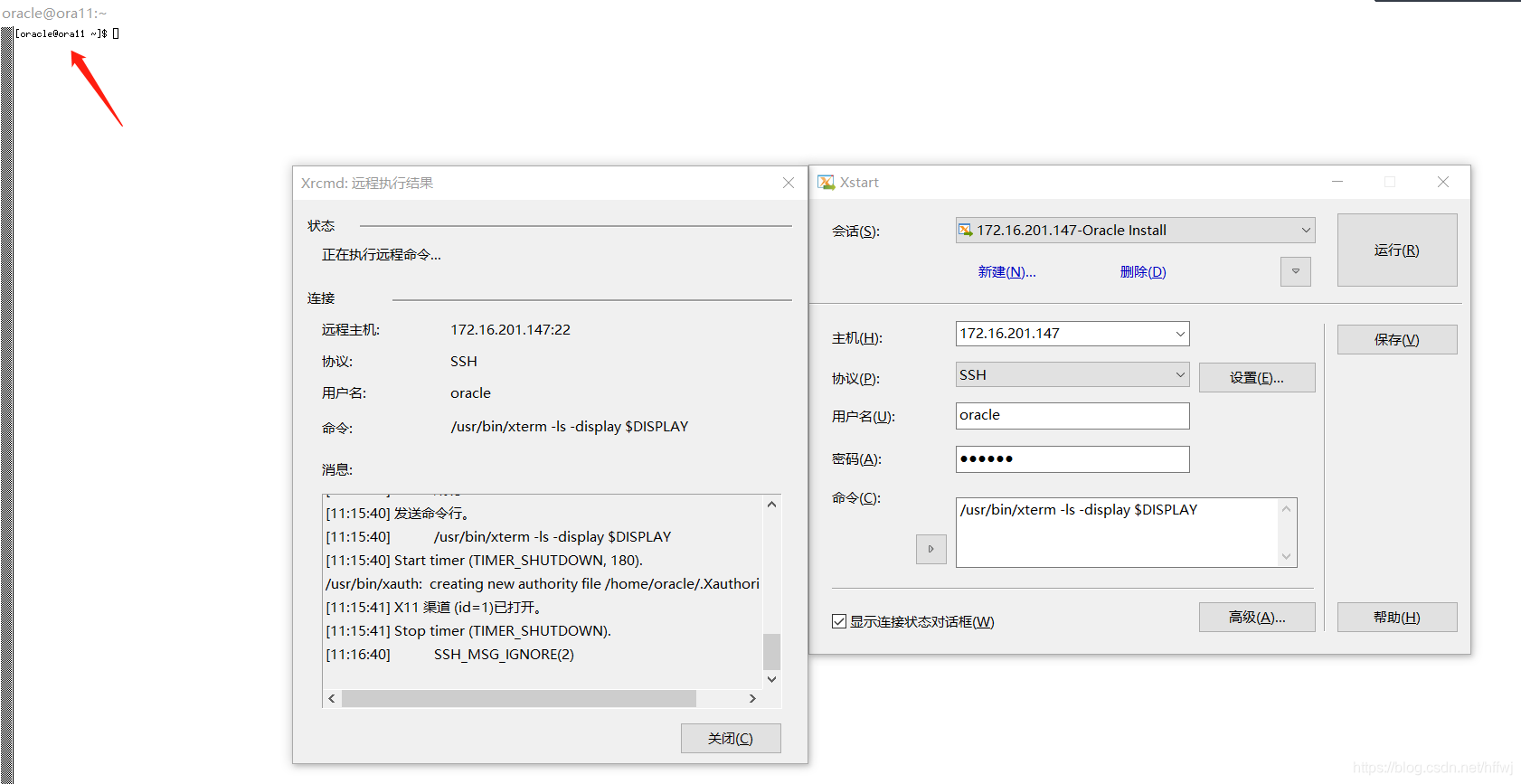Open the options arrow button next to 删除
The height and width of the screenshot is (784, 1521).
click(1295, 271)
